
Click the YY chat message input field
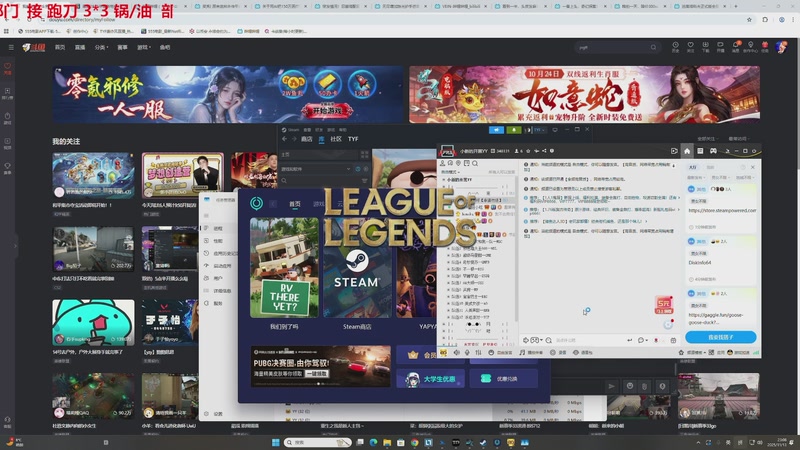click(587, 340)
